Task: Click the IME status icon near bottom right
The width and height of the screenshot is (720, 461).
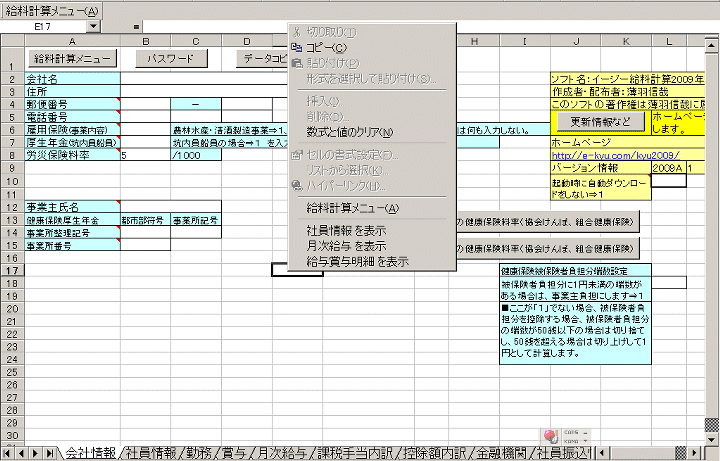Action: pyautogui.click(x=548, y=436)
